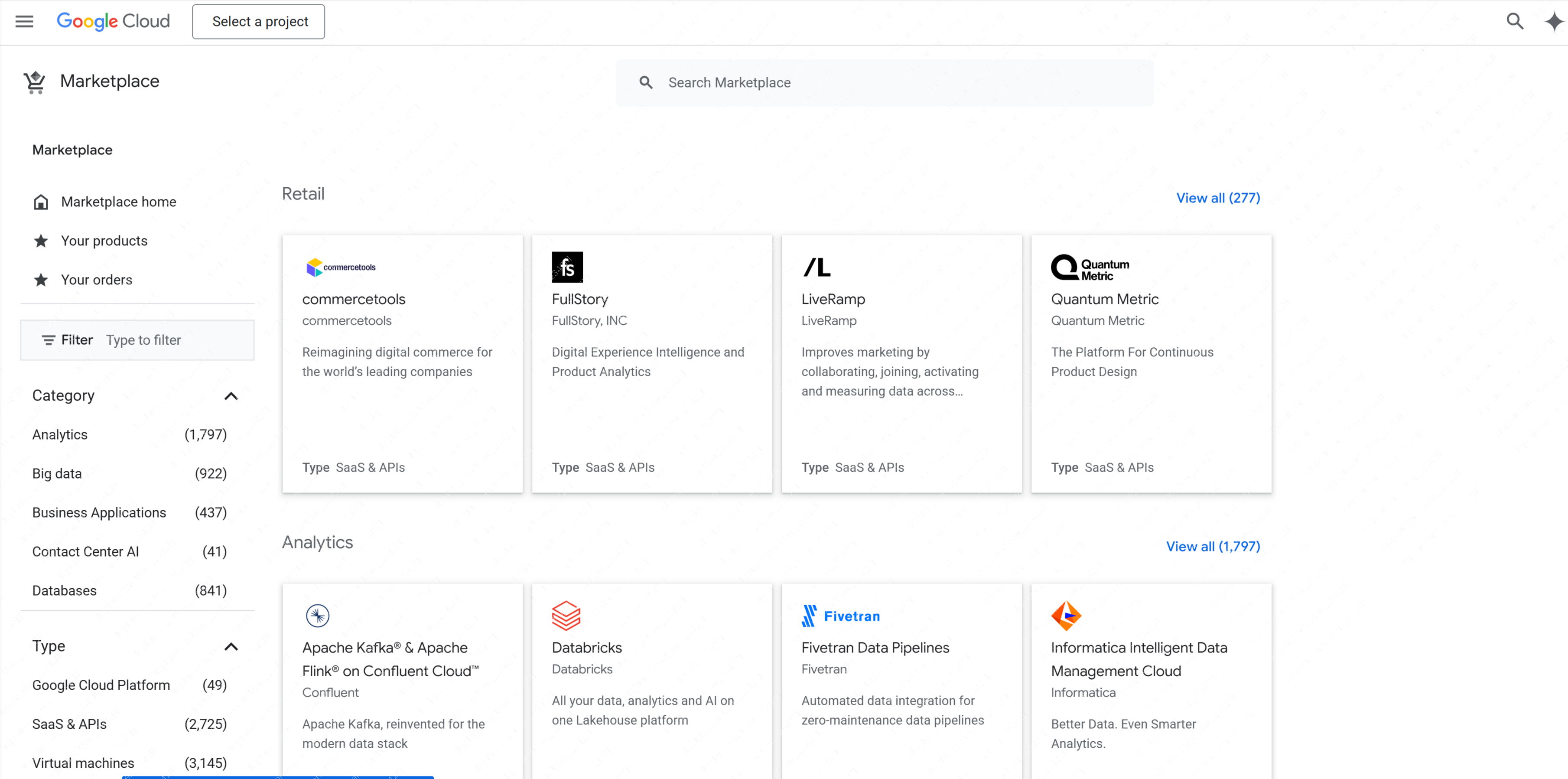Open Your products page
The image size is (1568, 779).
tap(104, 241)
